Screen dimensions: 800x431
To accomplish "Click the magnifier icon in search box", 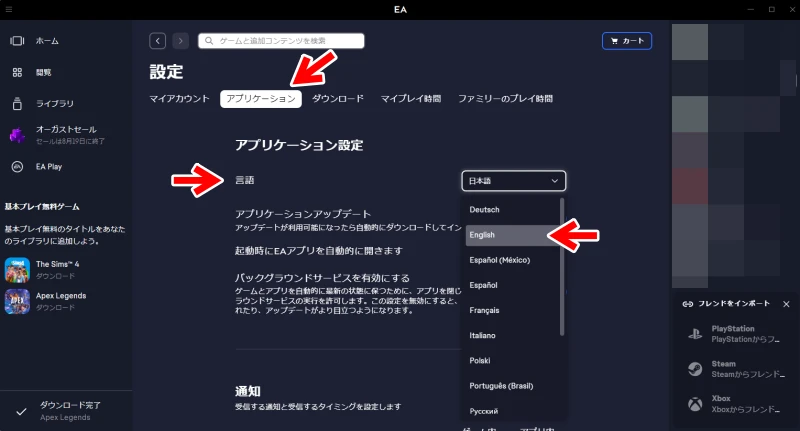I will point(209,41).
